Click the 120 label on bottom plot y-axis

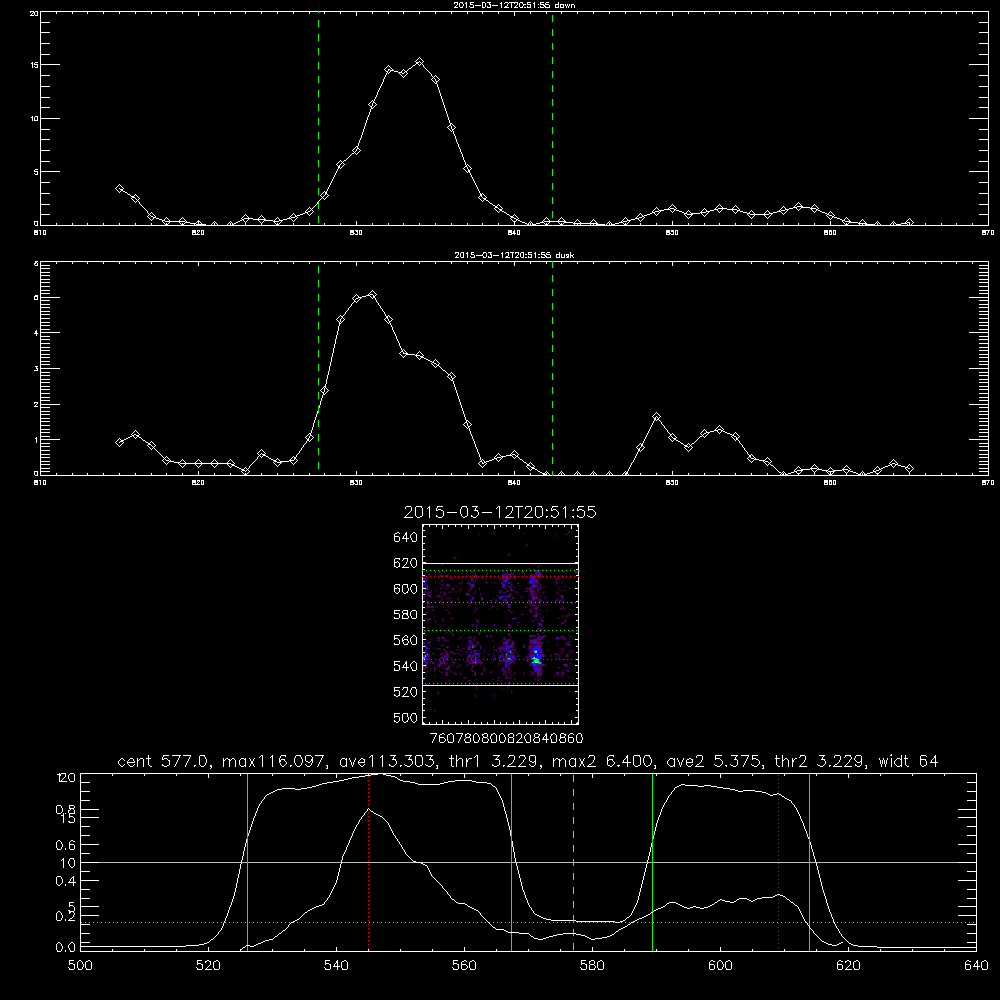click(66, 777)
